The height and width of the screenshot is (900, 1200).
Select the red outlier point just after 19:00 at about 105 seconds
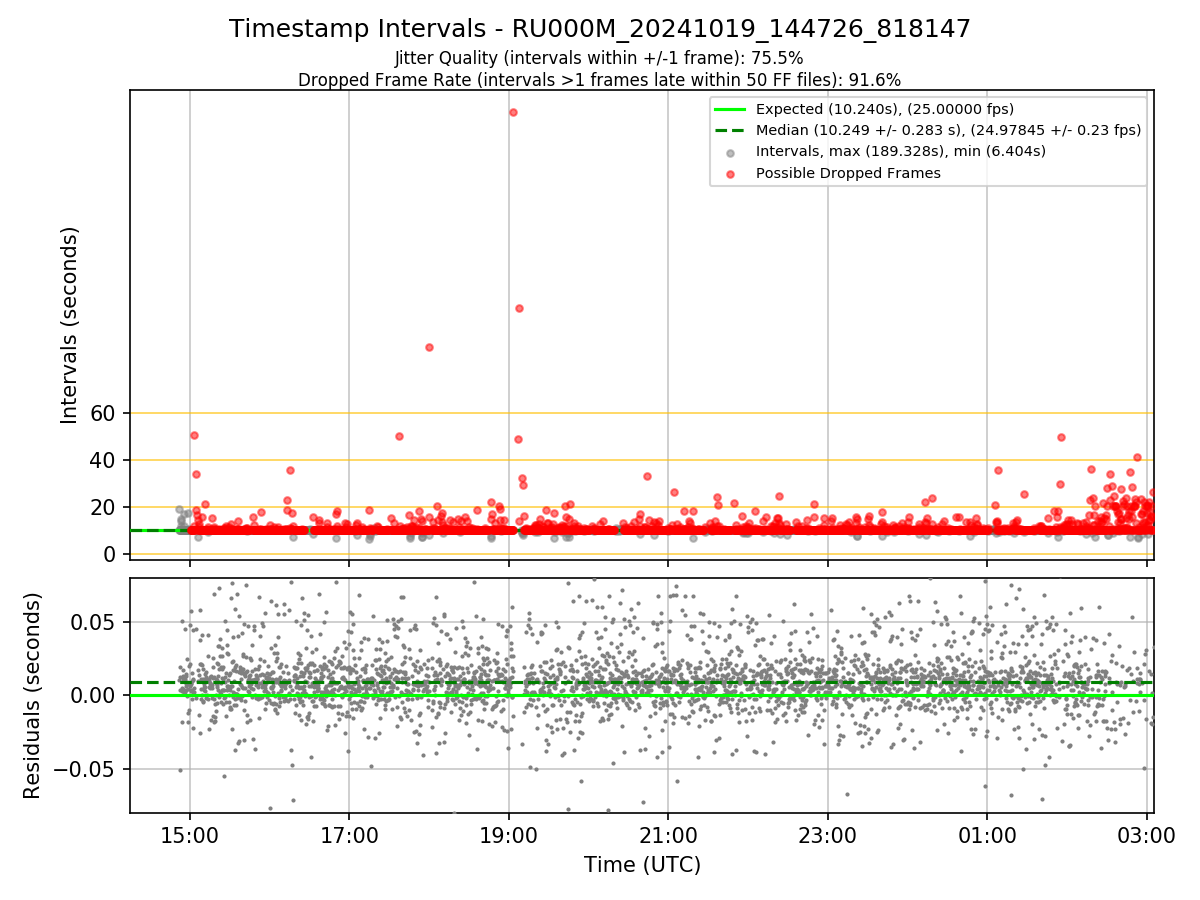pyautogui.click(x=519, y=308)
